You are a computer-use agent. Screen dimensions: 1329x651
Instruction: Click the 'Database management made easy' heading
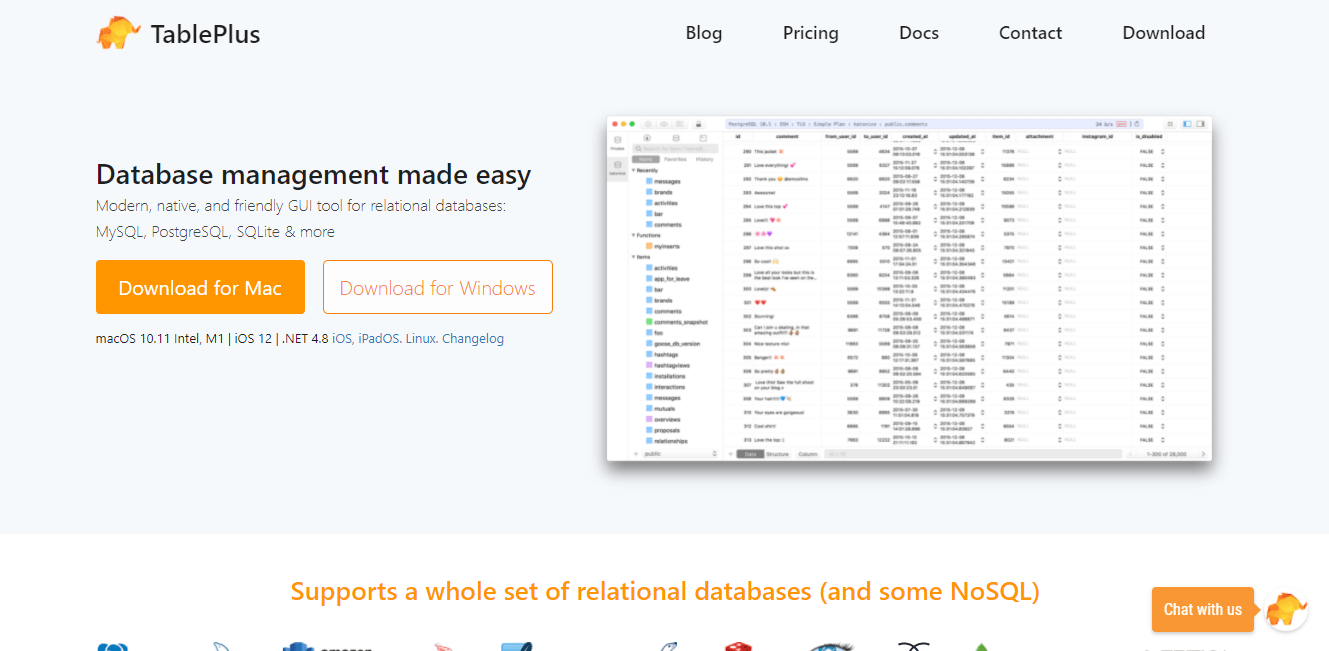click(x=313, y=175)
